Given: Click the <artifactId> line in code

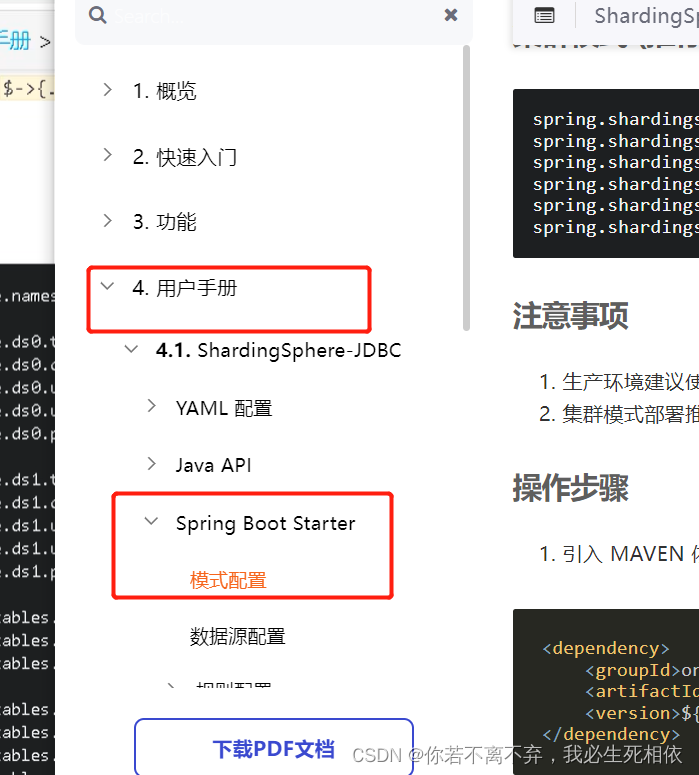Looking at the screenshot, I should [642, 691].
